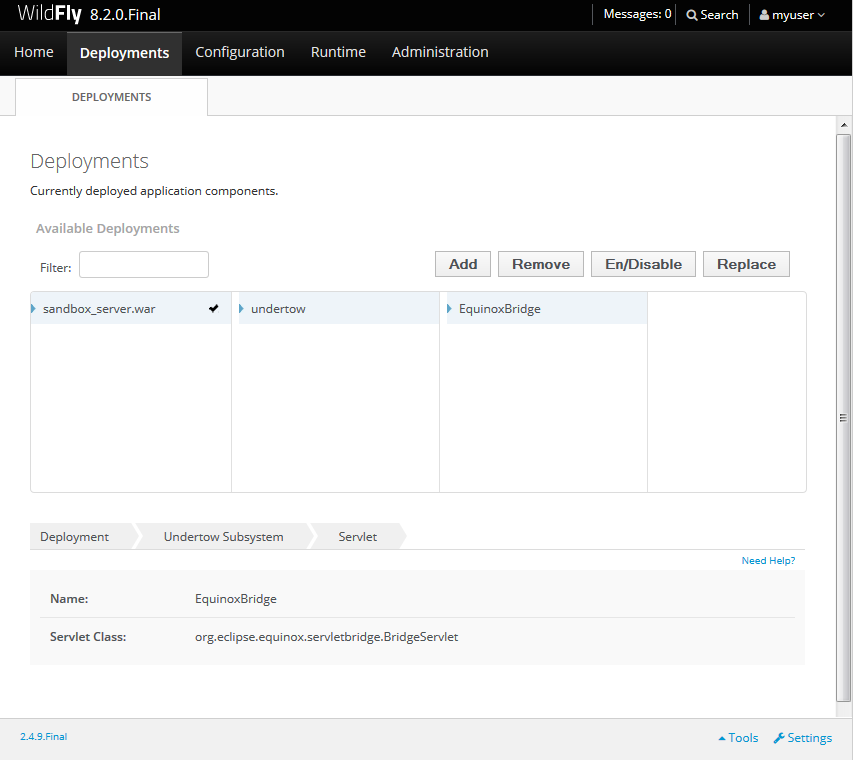Click the Search magnifier icon

coord(691,15)
